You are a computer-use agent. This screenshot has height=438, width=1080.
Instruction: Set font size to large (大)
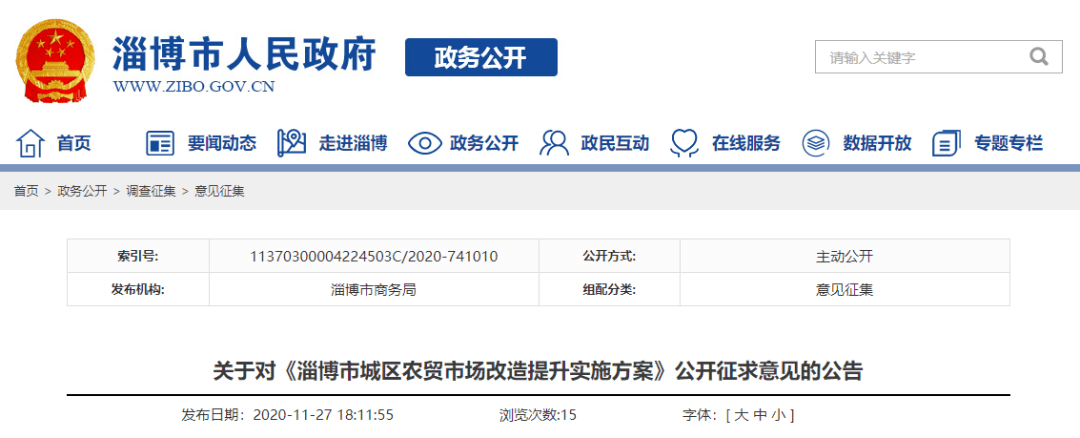click(741, 414)
